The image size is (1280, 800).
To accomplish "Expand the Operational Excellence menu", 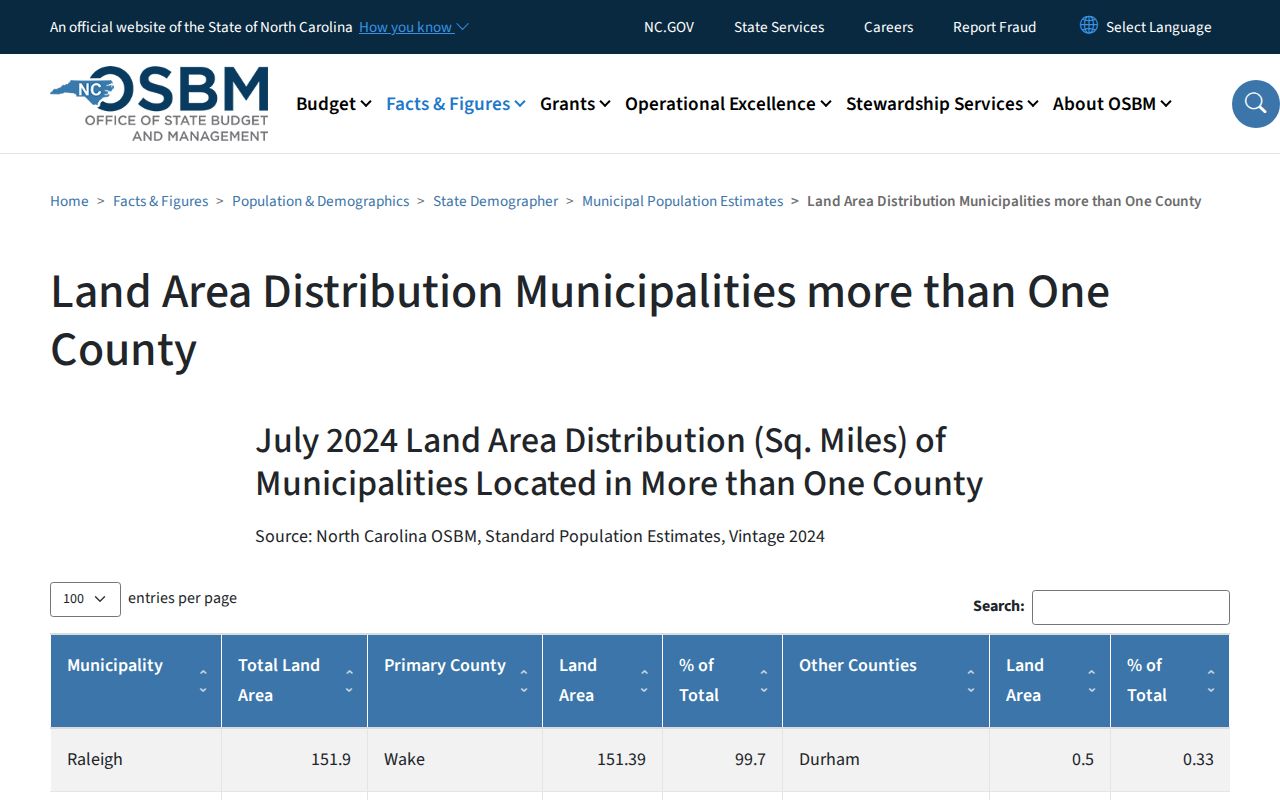I will 728,104.
